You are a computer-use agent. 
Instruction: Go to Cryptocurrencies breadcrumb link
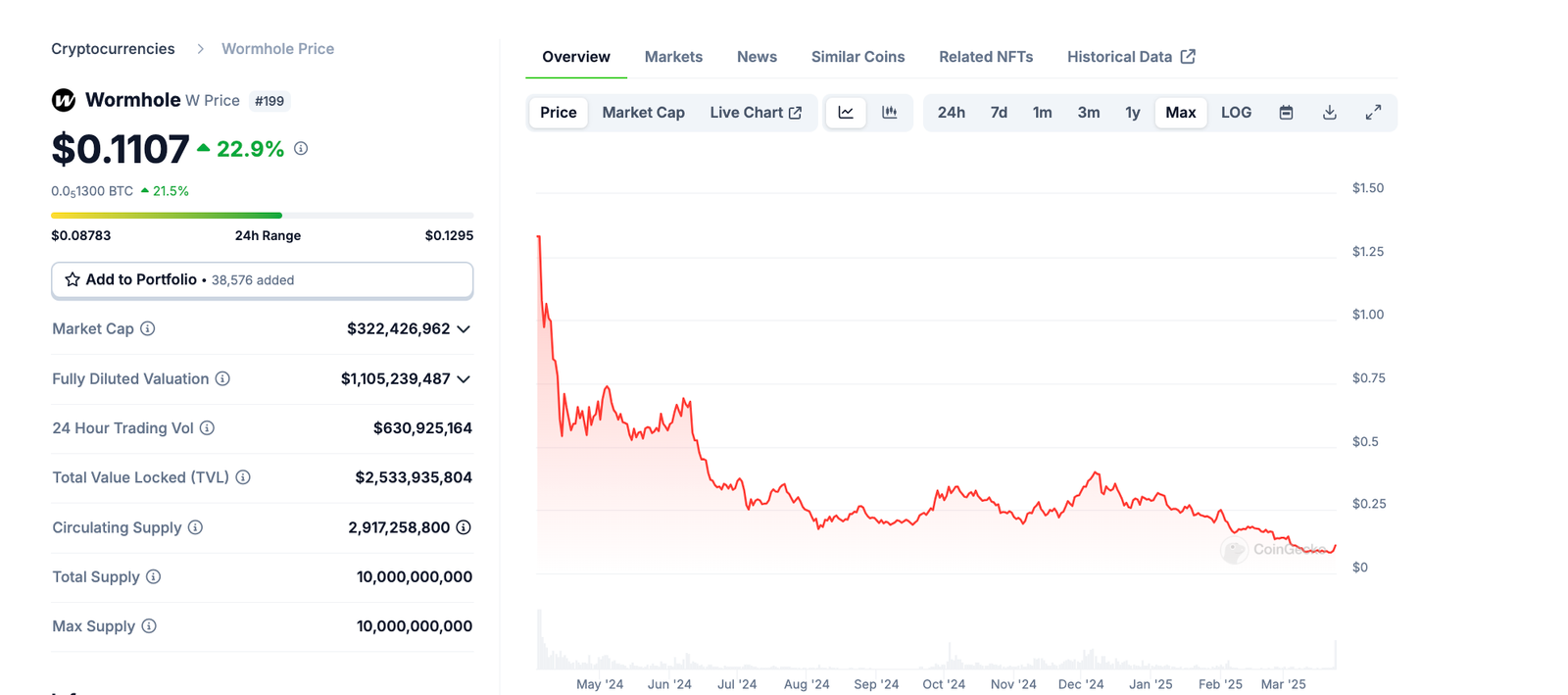(113, 49)
